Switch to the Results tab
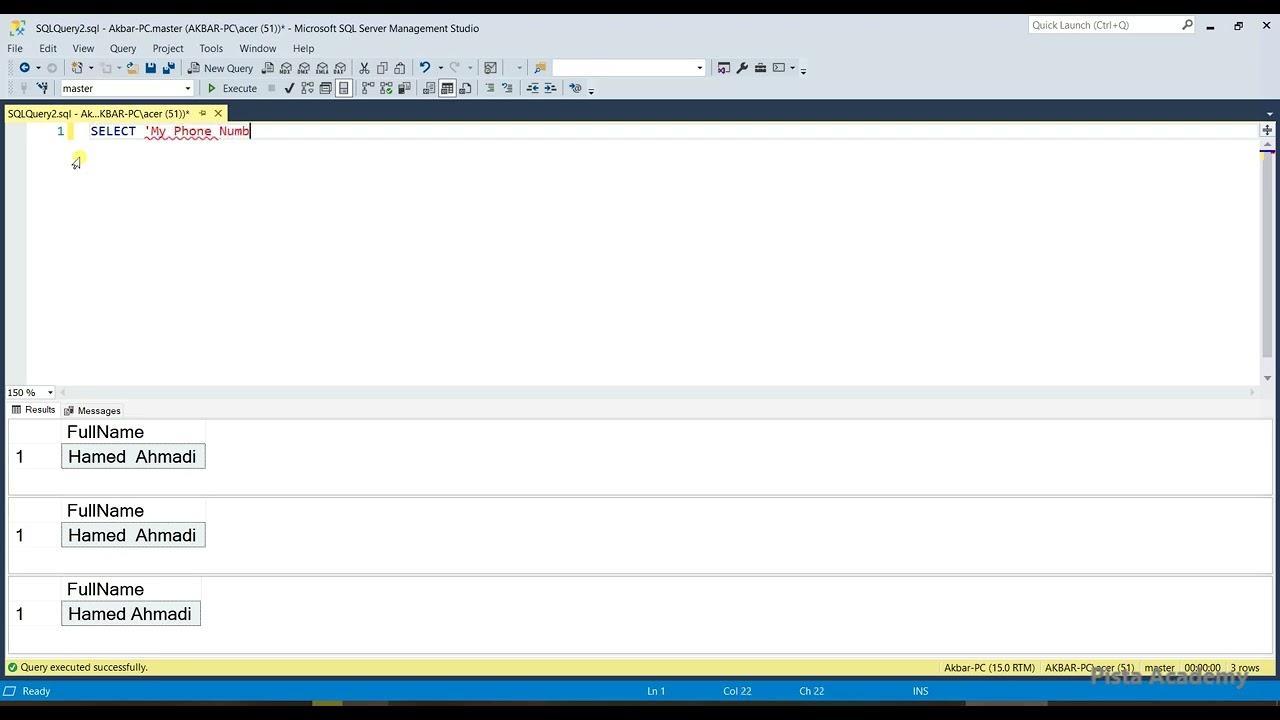This screenshot has height=720, width=1280. click(33, 410)
